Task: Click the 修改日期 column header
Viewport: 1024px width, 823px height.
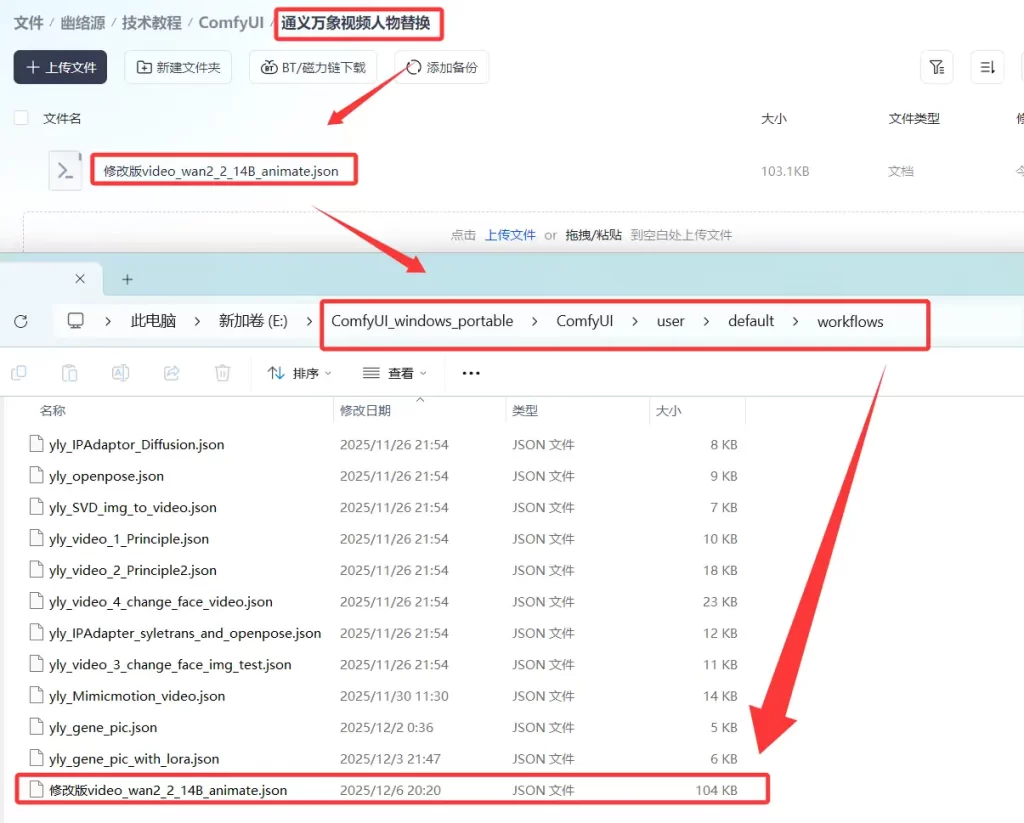Action: (x=366, y=410)
